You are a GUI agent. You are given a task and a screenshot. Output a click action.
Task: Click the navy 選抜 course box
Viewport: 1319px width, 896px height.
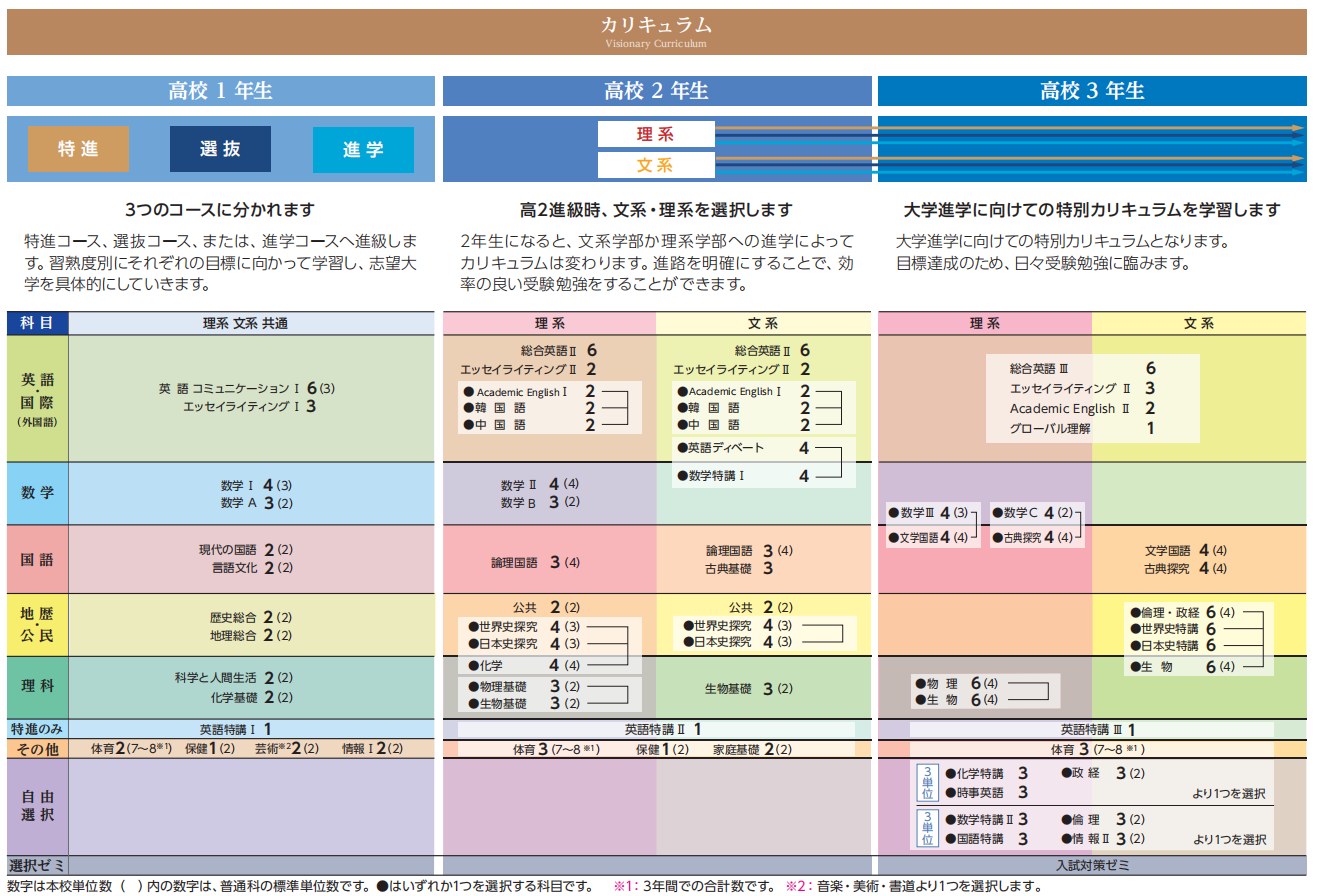click(220, 149)
